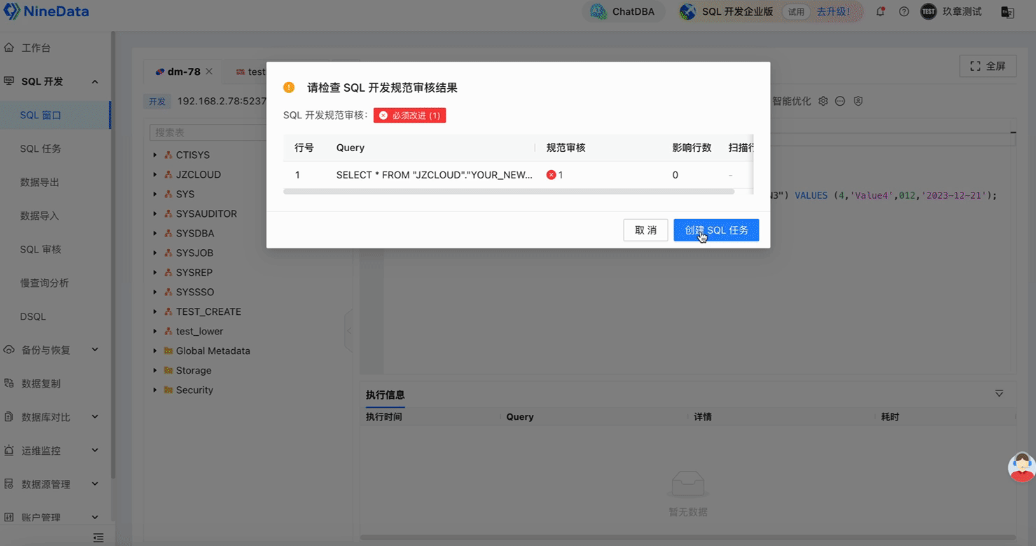Click the NineData logo

tap(46, 11)
